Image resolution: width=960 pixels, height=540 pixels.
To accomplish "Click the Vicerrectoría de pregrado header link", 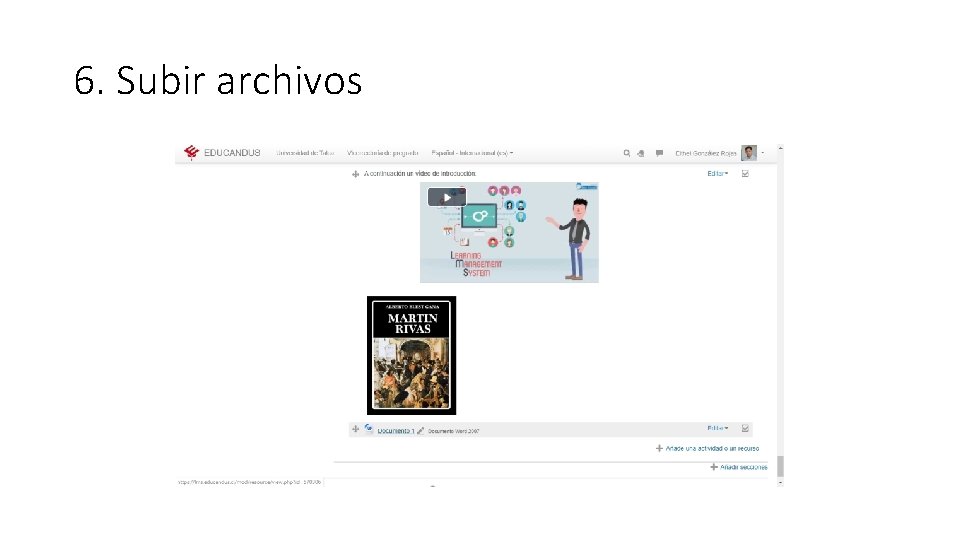I will [x=383, y=153].
